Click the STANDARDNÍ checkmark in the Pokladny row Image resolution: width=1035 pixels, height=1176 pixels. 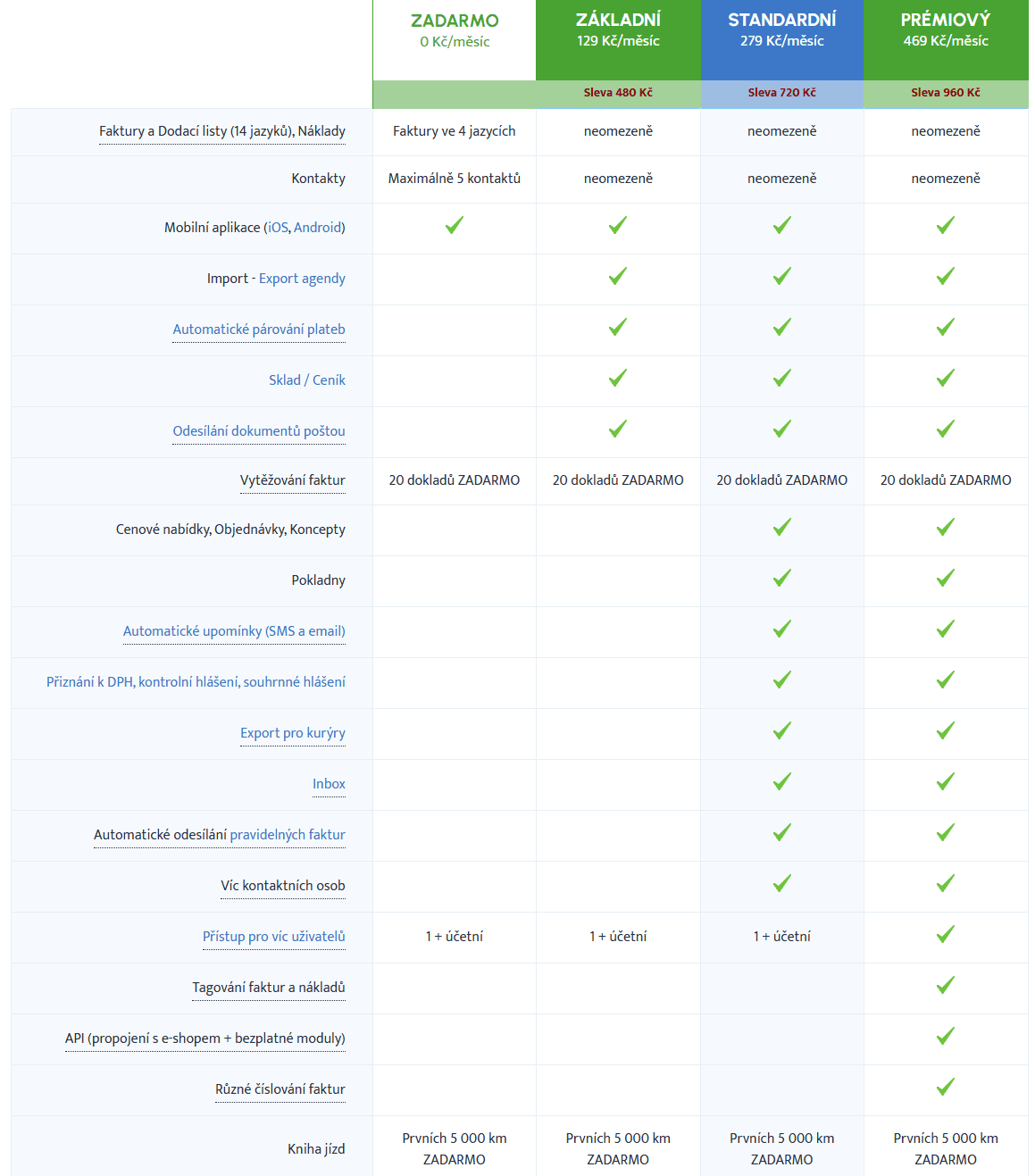(781, 579)
